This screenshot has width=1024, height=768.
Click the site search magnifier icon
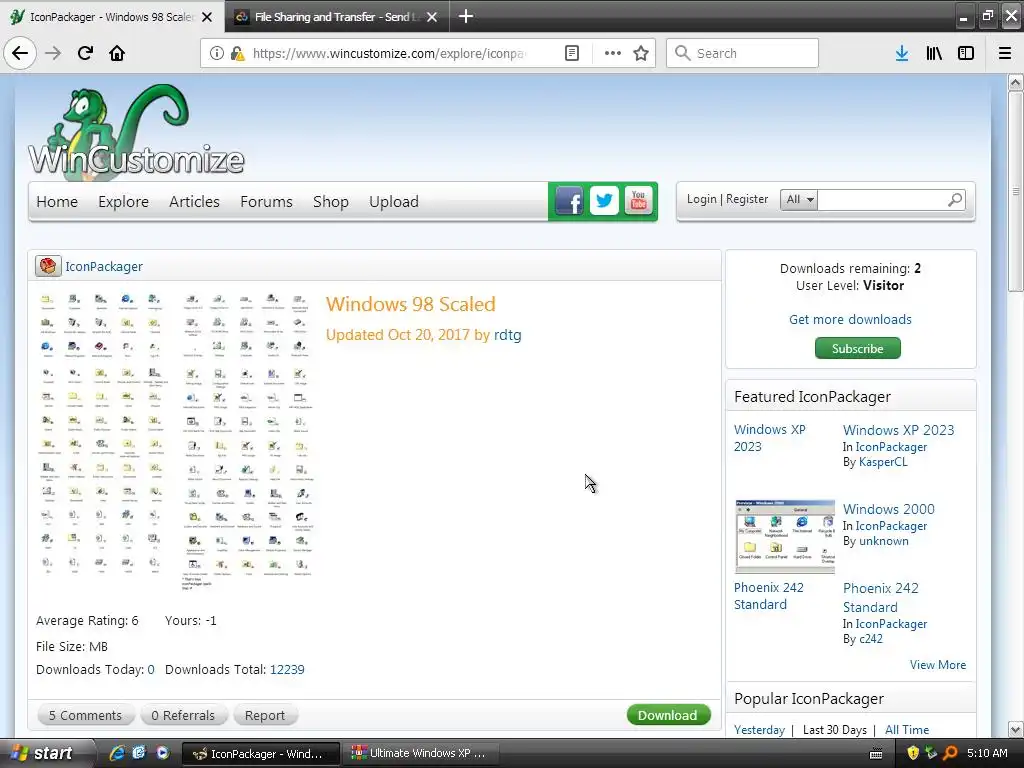tap(955, 200)
